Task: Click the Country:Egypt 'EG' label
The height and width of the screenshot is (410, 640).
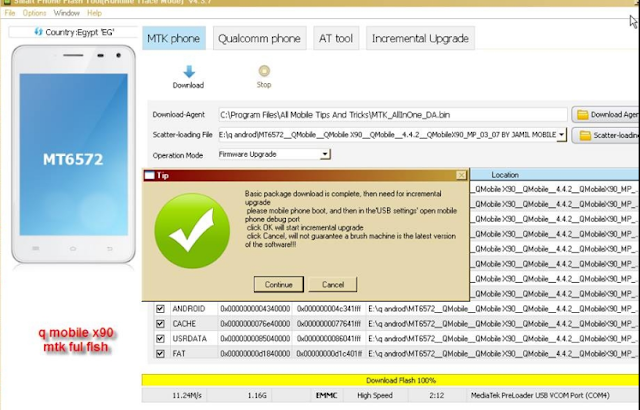Action: pos(80,32)
